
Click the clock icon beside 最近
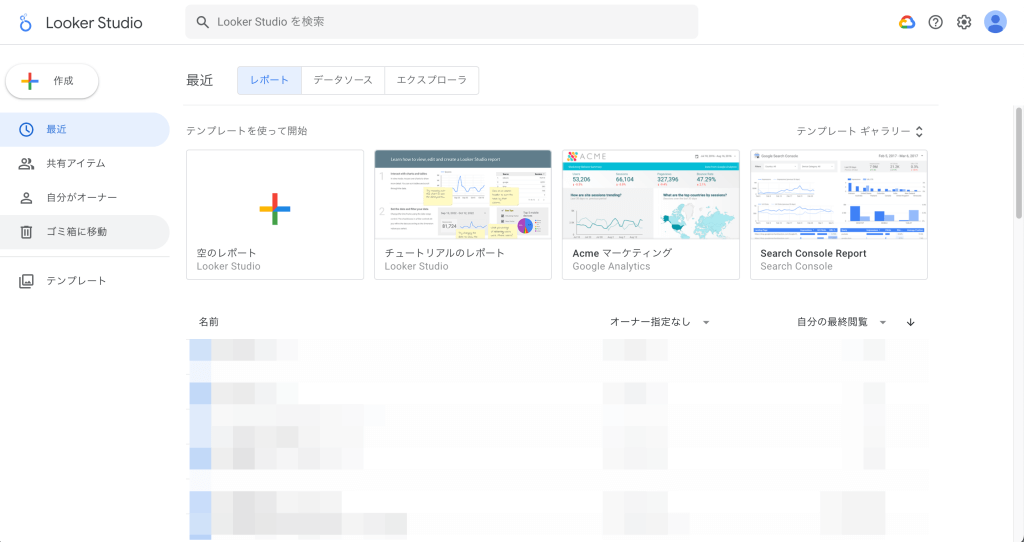[x=26, y=129]
